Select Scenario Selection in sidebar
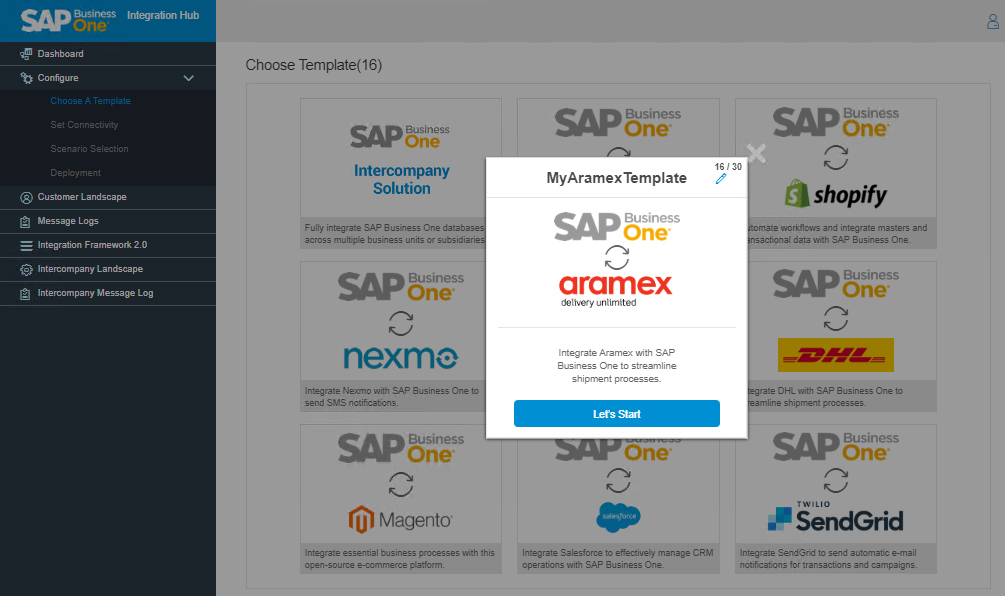 coord(89,149)
